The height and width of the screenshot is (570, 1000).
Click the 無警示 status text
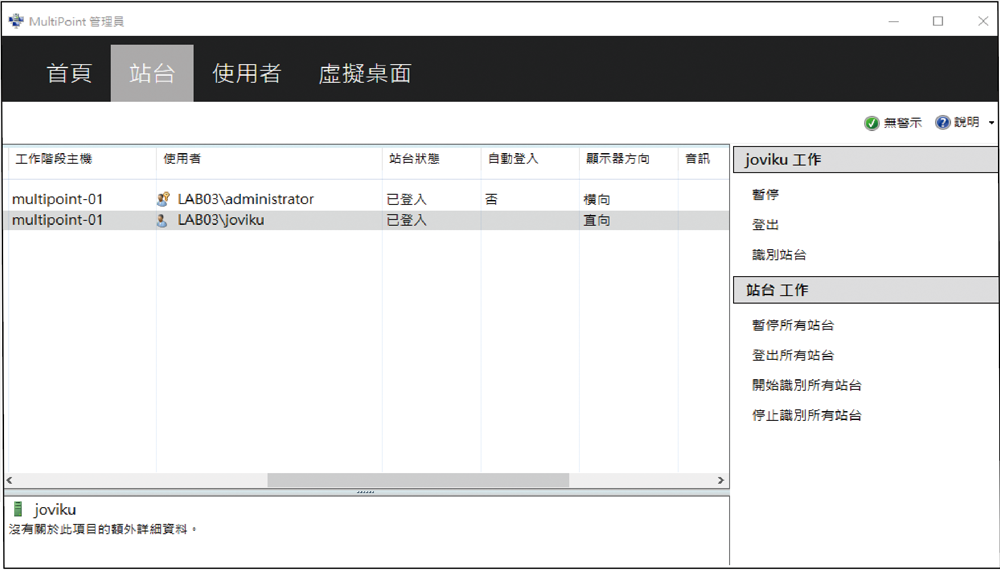pos(902,123)
